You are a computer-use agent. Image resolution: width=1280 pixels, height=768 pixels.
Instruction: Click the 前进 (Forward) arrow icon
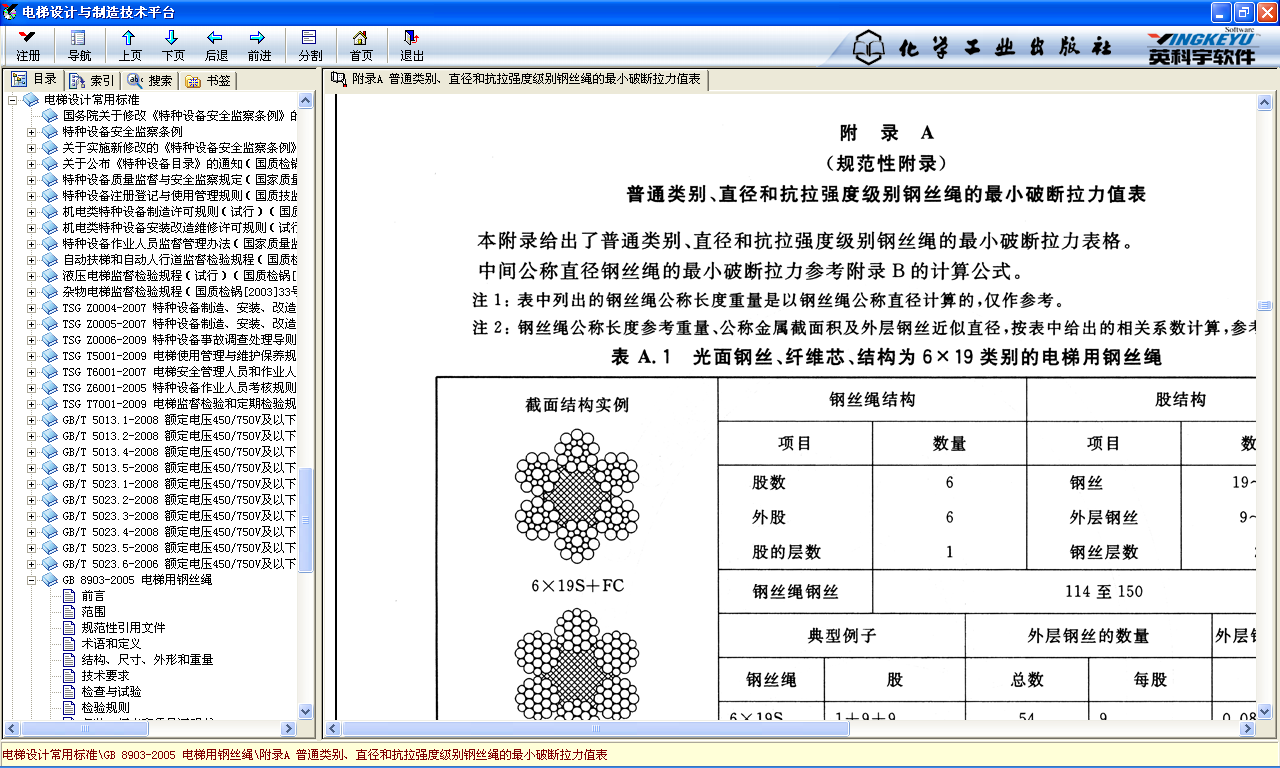(x=259, y=45)
